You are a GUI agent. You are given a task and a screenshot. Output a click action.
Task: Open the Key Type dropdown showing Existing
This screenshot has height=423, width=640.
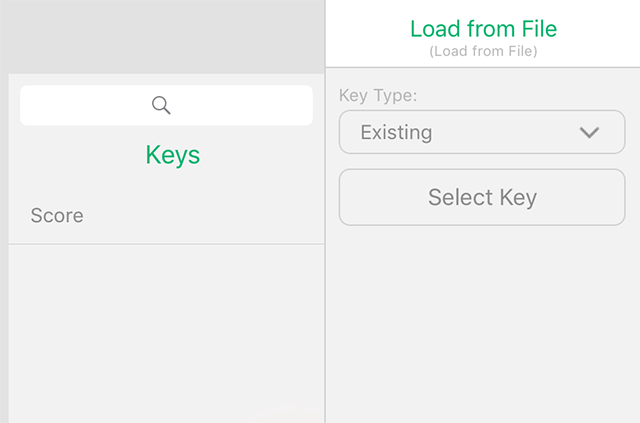coord(482,132)
